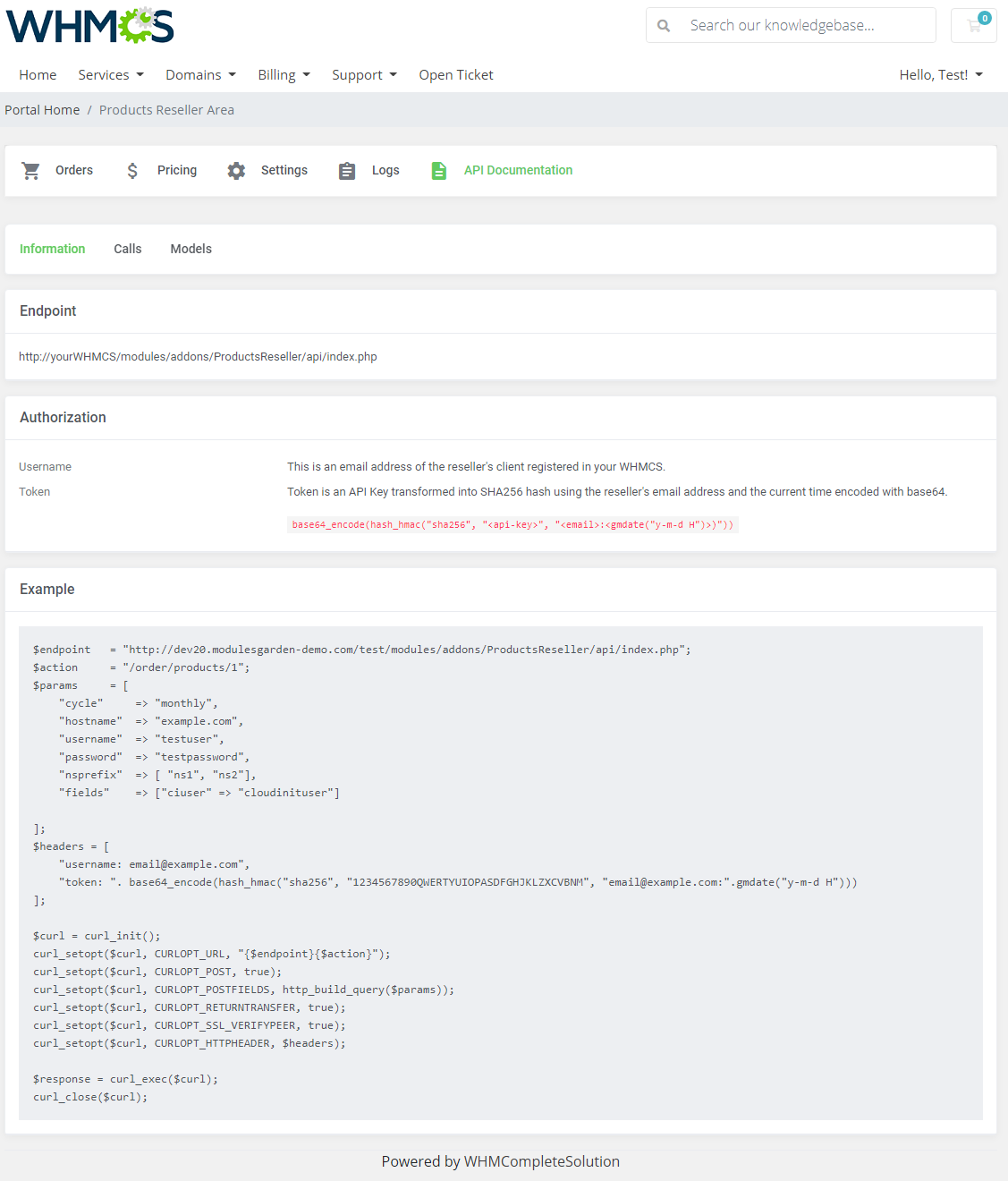Click the Logs clipboard icon
The image size is (1008, 1181).
tap(347, 171)
